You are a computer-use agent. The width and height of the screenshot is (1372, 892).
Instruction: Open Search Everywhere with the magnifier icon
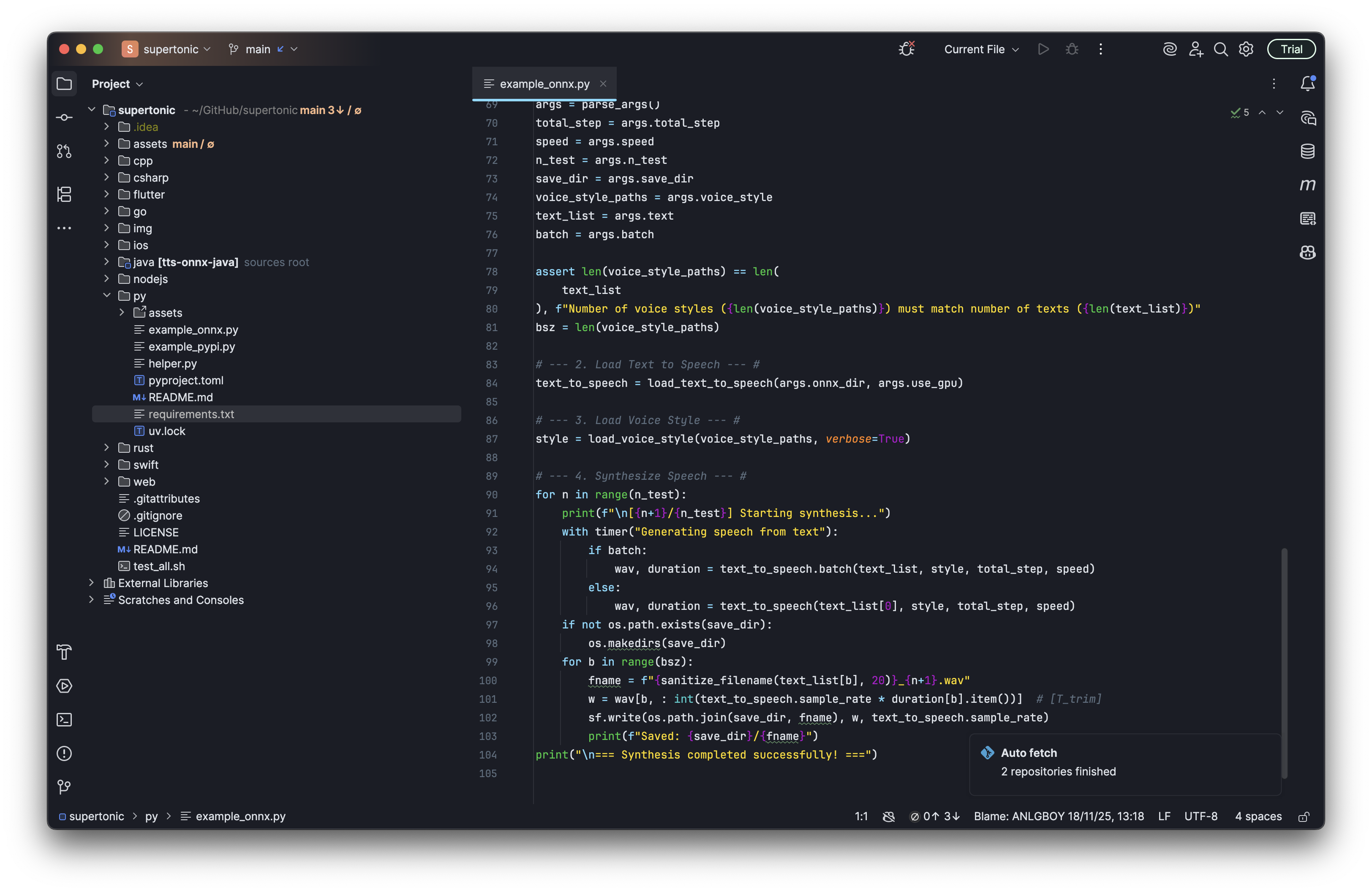click(x=1220, y=49)
